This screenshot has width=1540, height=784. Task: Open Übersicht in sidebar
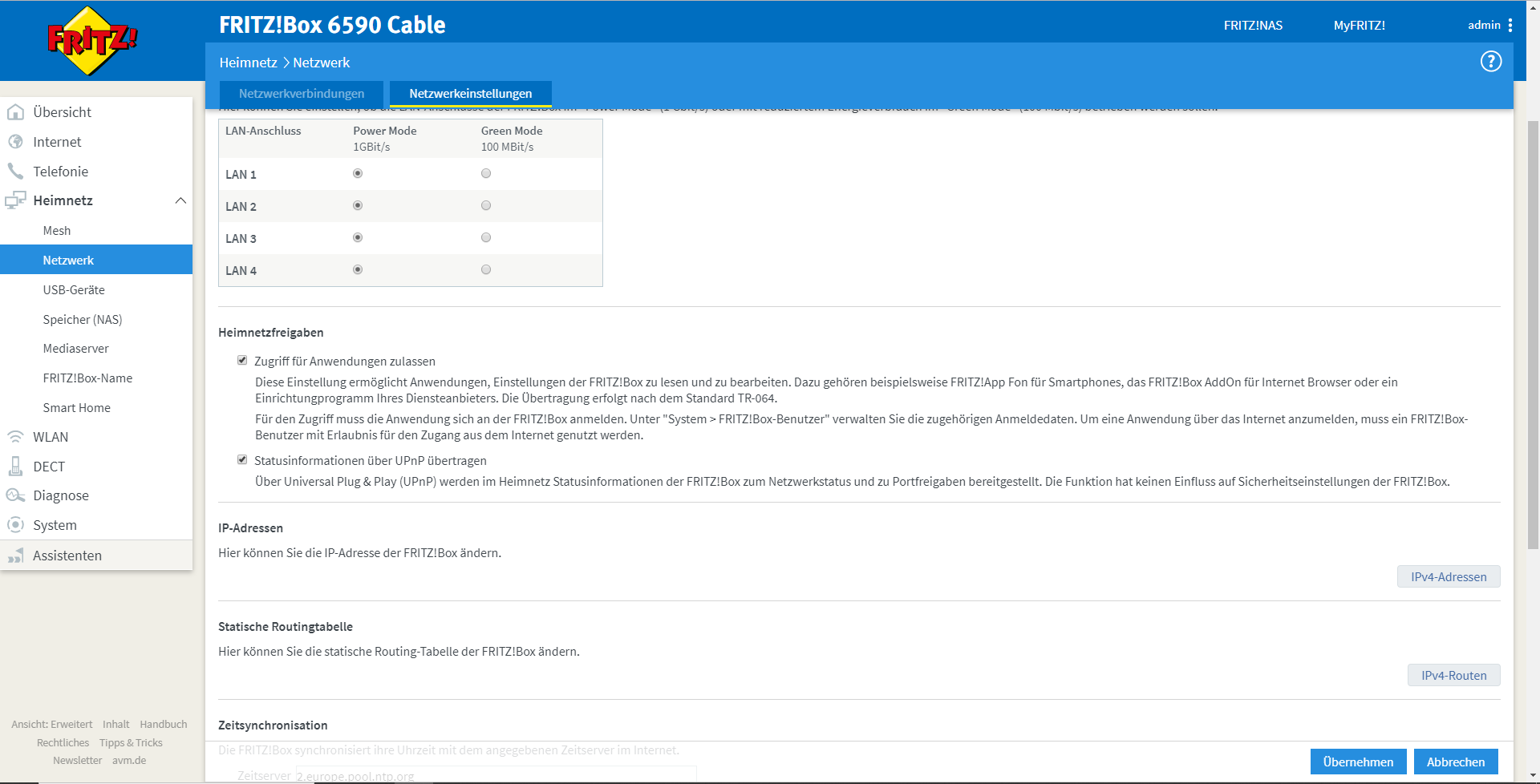pyautogui.click(x=63, y=112)
